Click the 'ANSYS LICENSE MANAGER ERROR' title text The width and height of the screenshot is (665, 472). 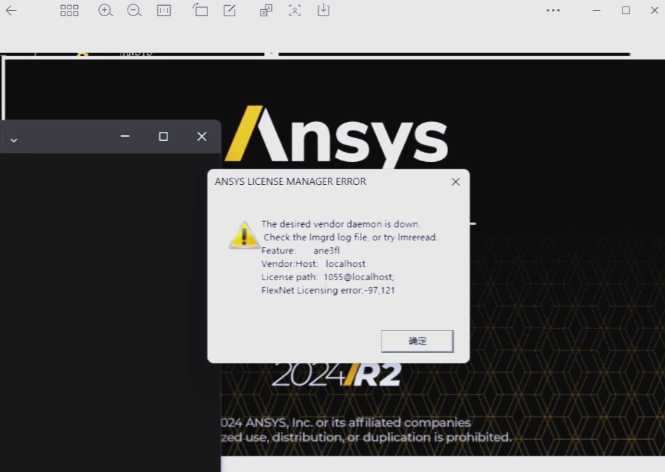point(291,182)
